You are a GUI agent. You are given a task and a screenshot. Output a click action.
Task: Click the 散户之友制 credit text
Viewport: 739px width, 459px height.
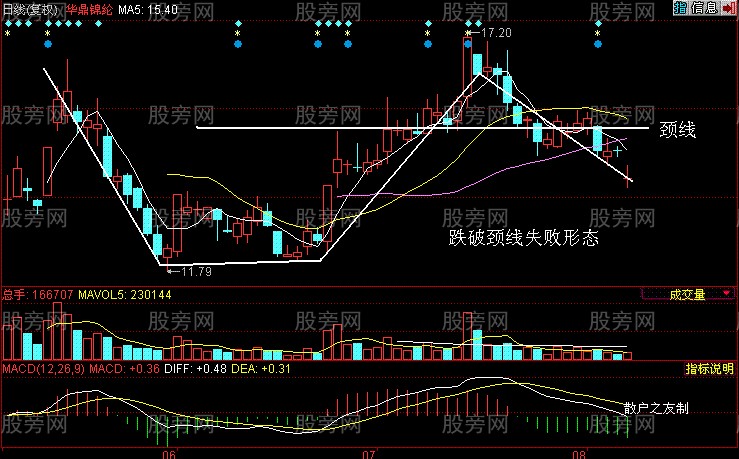click(x=656, y=408)
